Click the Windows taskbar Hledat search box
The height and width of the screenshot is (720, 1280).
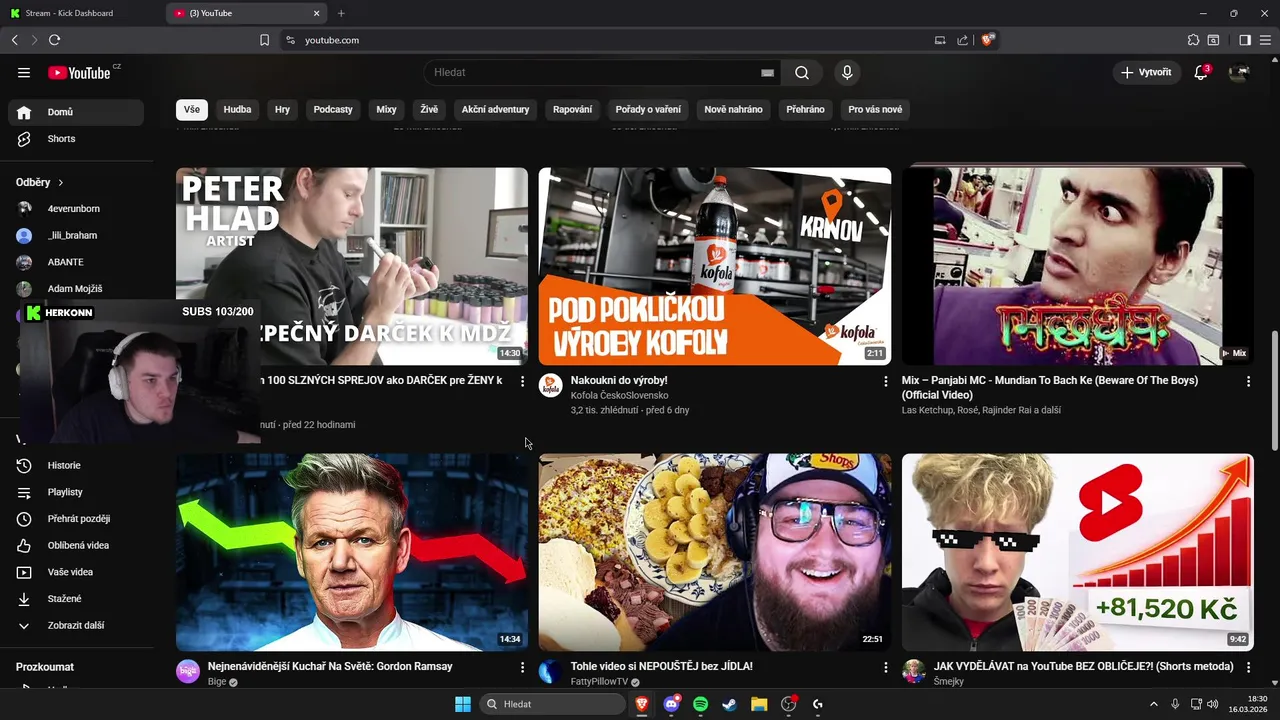point(553,704)
